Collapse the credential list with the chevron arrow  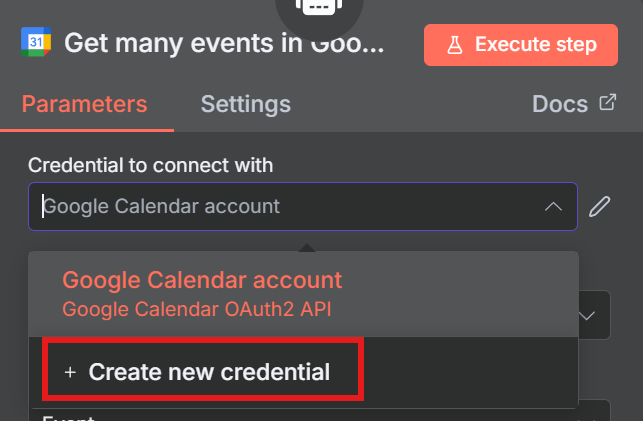tap(553, 207)
